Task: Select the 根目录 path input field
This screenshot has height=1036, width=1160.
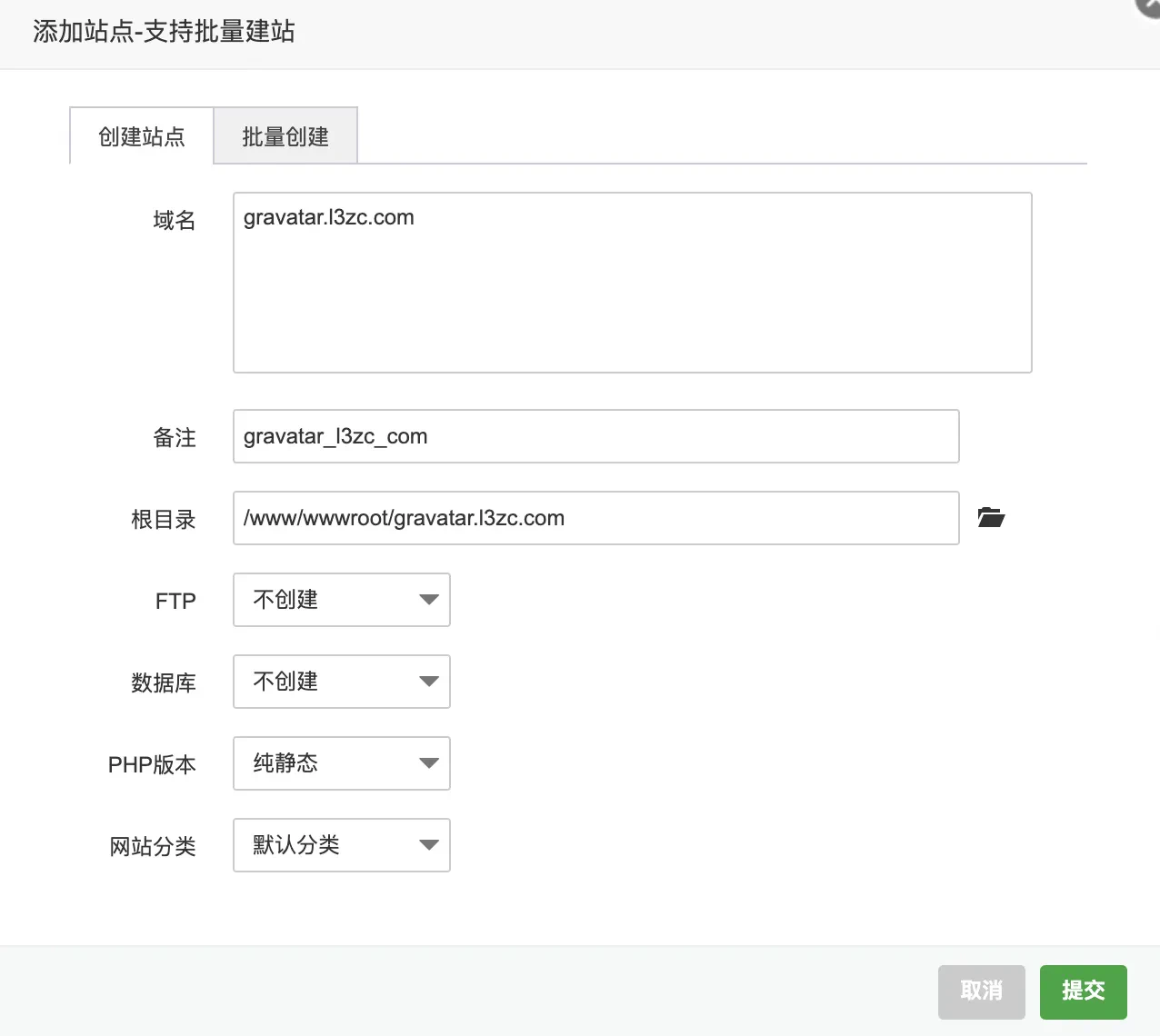Action: tap(595, 517)
